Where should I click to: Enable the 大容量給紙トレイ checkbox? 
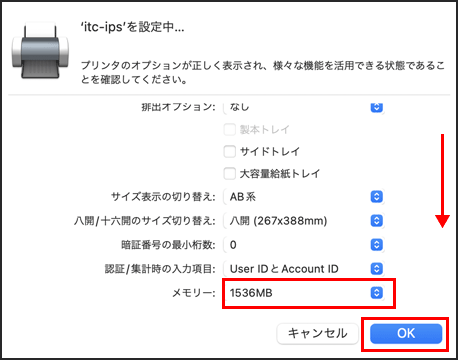click(x=230, y=174)
